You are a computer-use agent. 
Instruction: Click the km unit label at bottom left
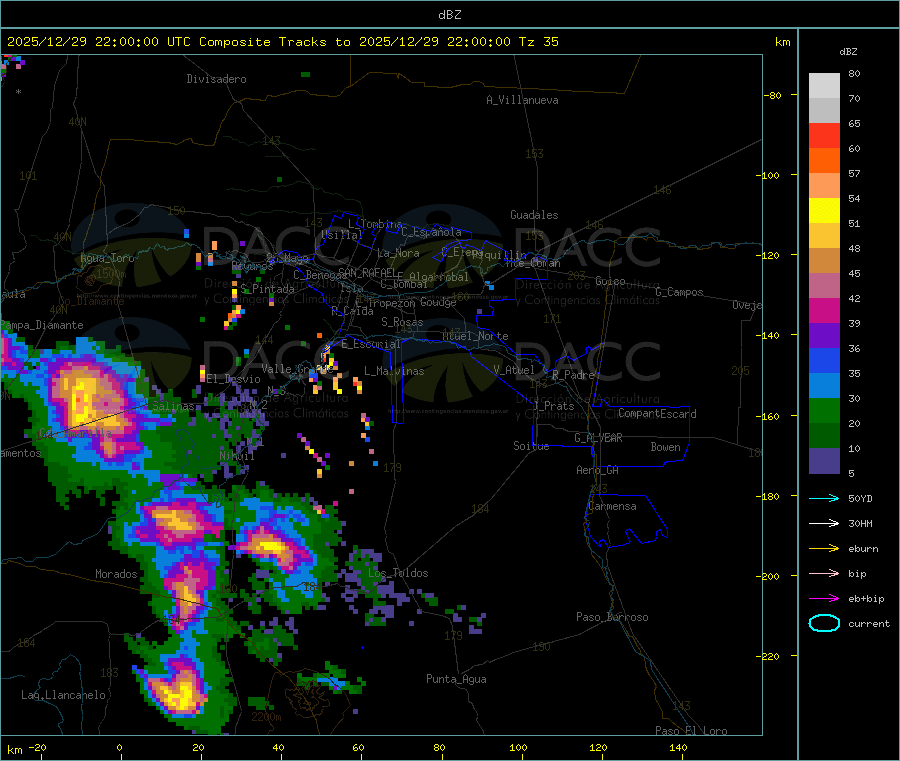click(x=14, y=750)
